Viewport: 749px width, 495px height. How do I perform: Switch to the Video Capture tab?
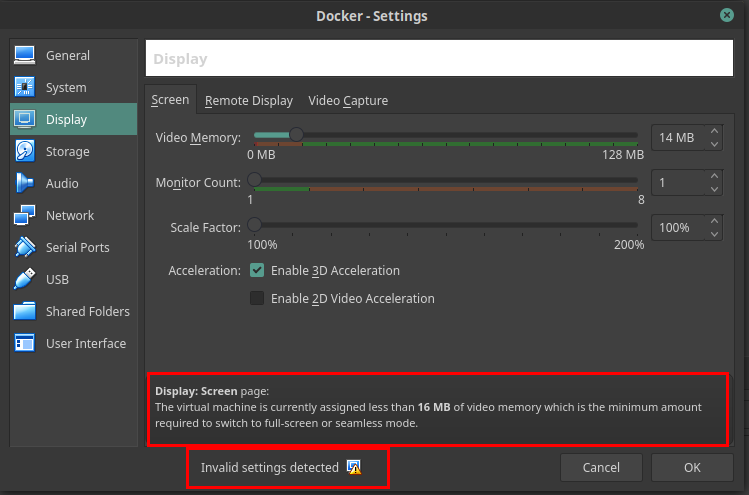pos(348,101)
